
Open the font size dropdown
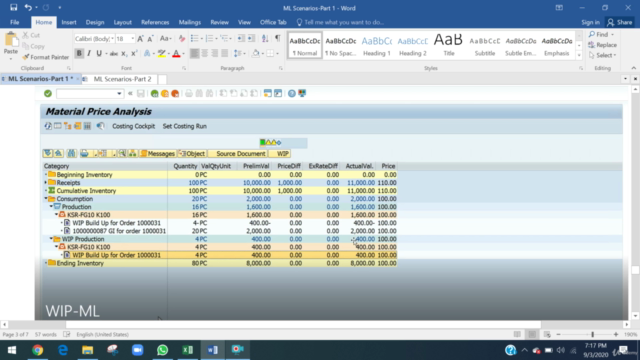pyautogui.click(x=132, y=39)
